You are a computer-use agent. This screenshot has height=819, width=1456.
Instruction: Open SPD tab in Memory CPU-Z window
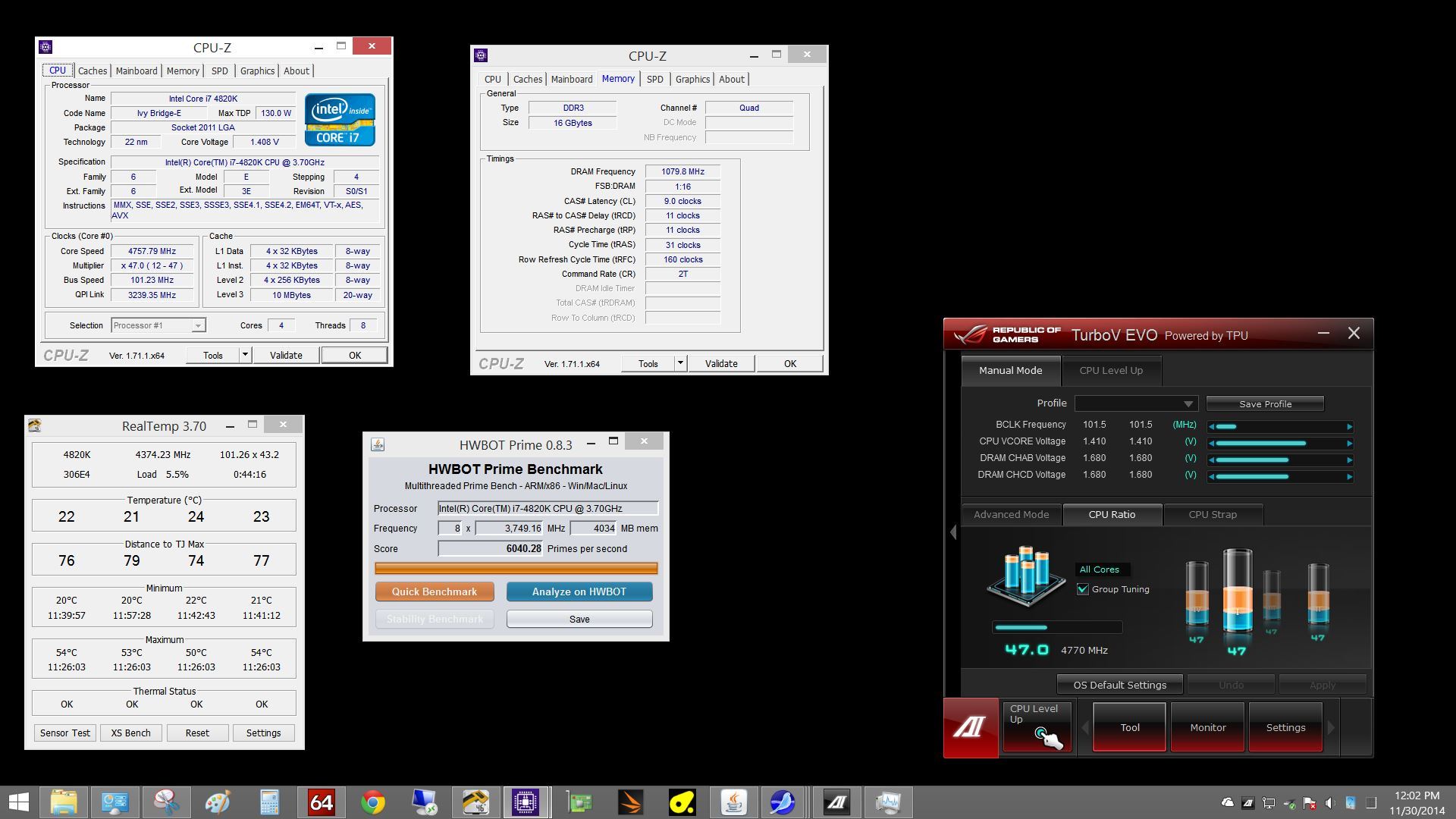coord(655,79)
